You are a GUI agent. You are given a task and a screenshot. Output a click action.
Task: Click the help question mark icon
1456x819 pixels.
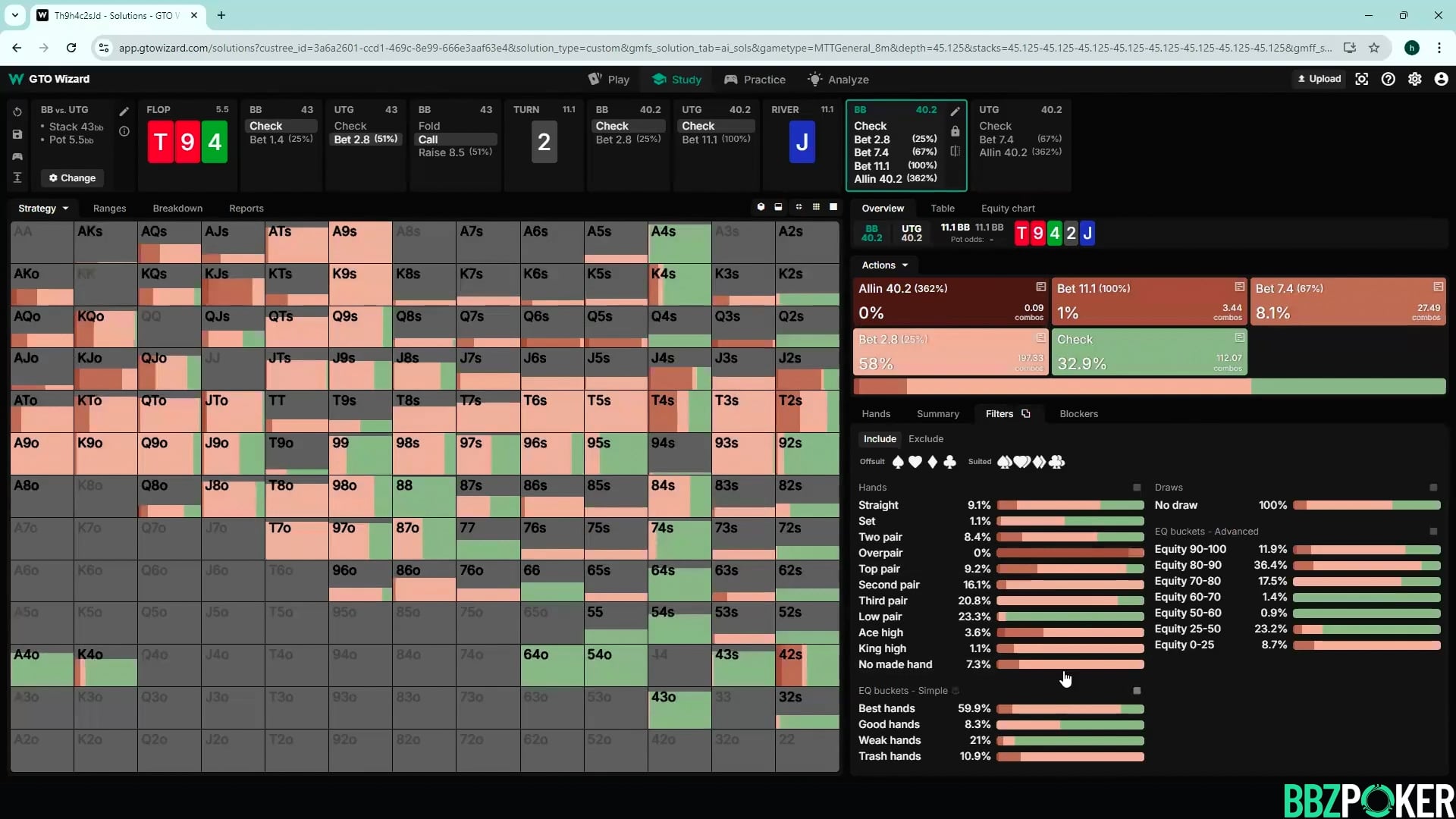[1388, 79]
